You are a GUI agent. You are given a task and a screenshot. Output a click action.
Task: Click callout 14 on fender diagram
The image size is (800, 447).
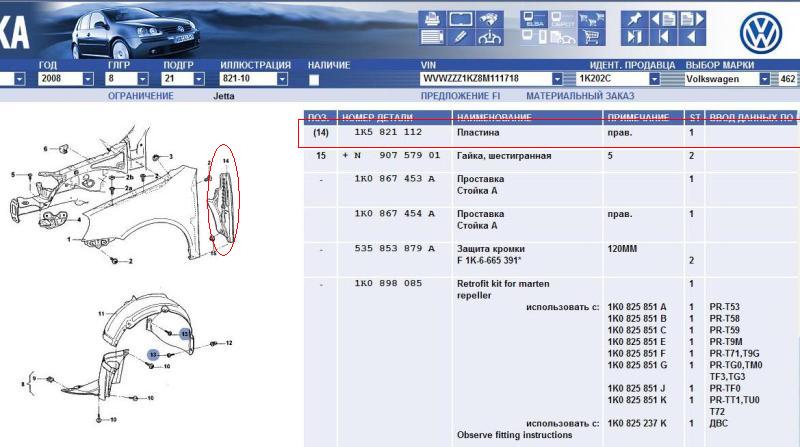click(226, 161)
